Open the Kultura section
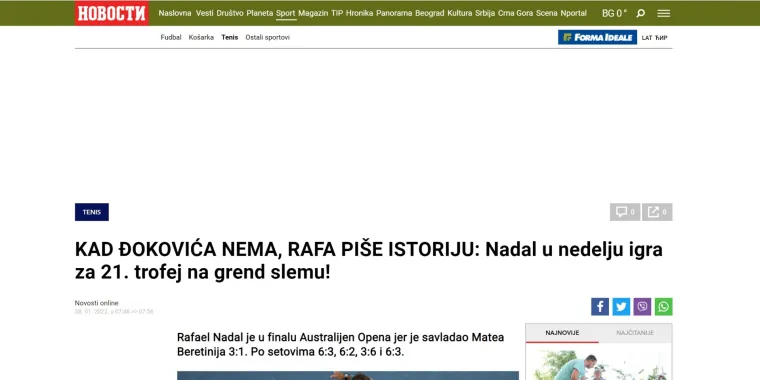The height and width of the screenshot is (380, 760). [459, 14]
